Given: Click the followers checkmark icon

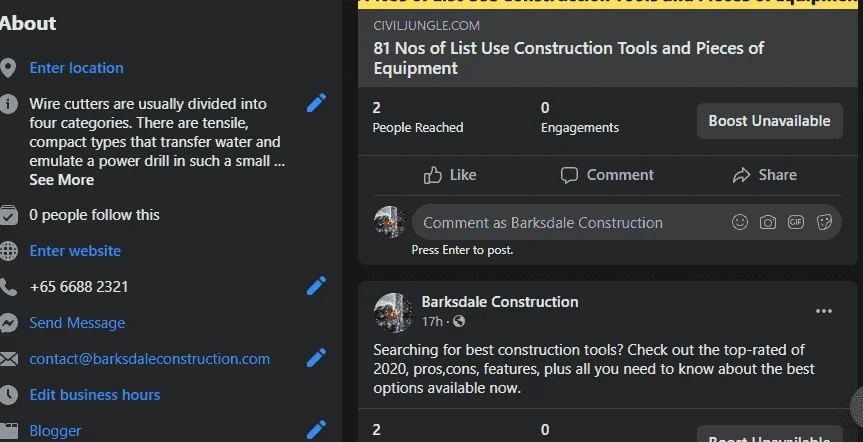Looking at the screenshot, I should pos(8,215).
